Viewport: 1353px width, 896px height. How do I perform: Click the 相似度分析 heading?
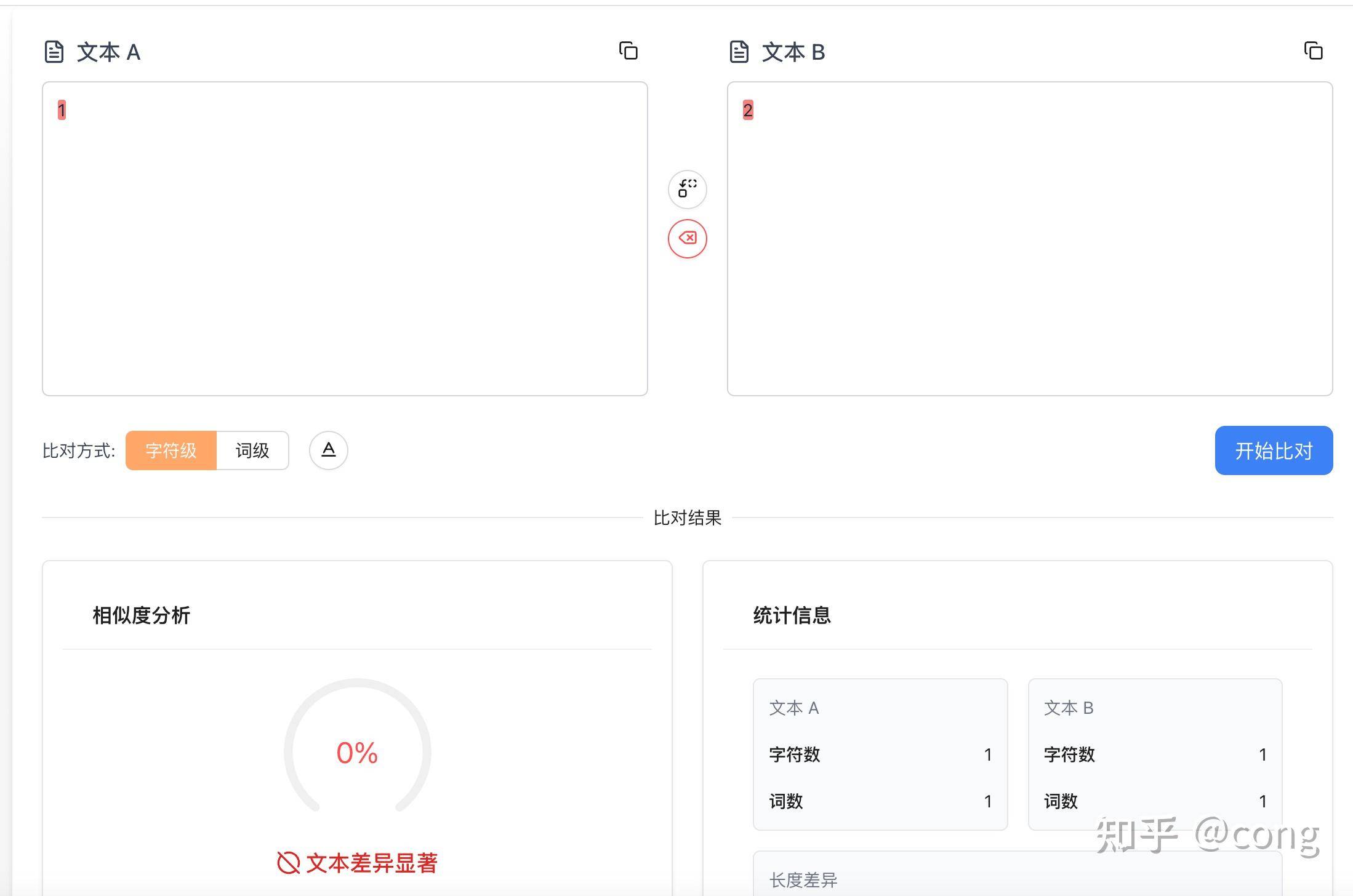point(142,615)
